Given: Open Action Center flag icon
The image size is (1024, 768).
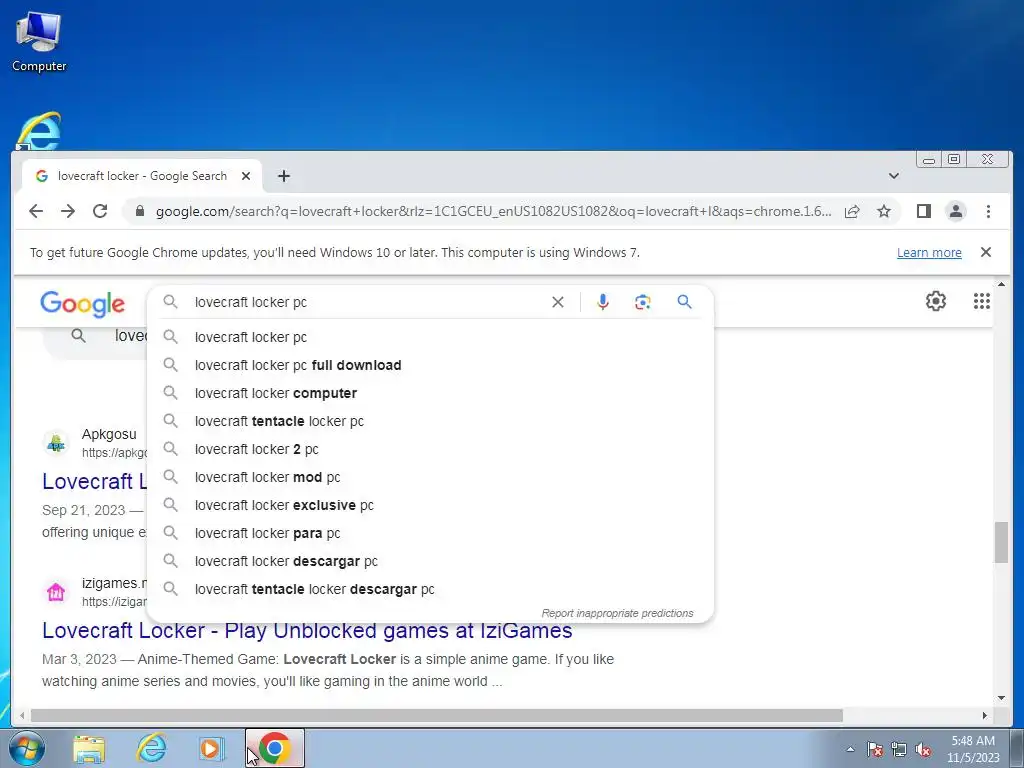Looking at the screenshot, I should pos(875,750).
